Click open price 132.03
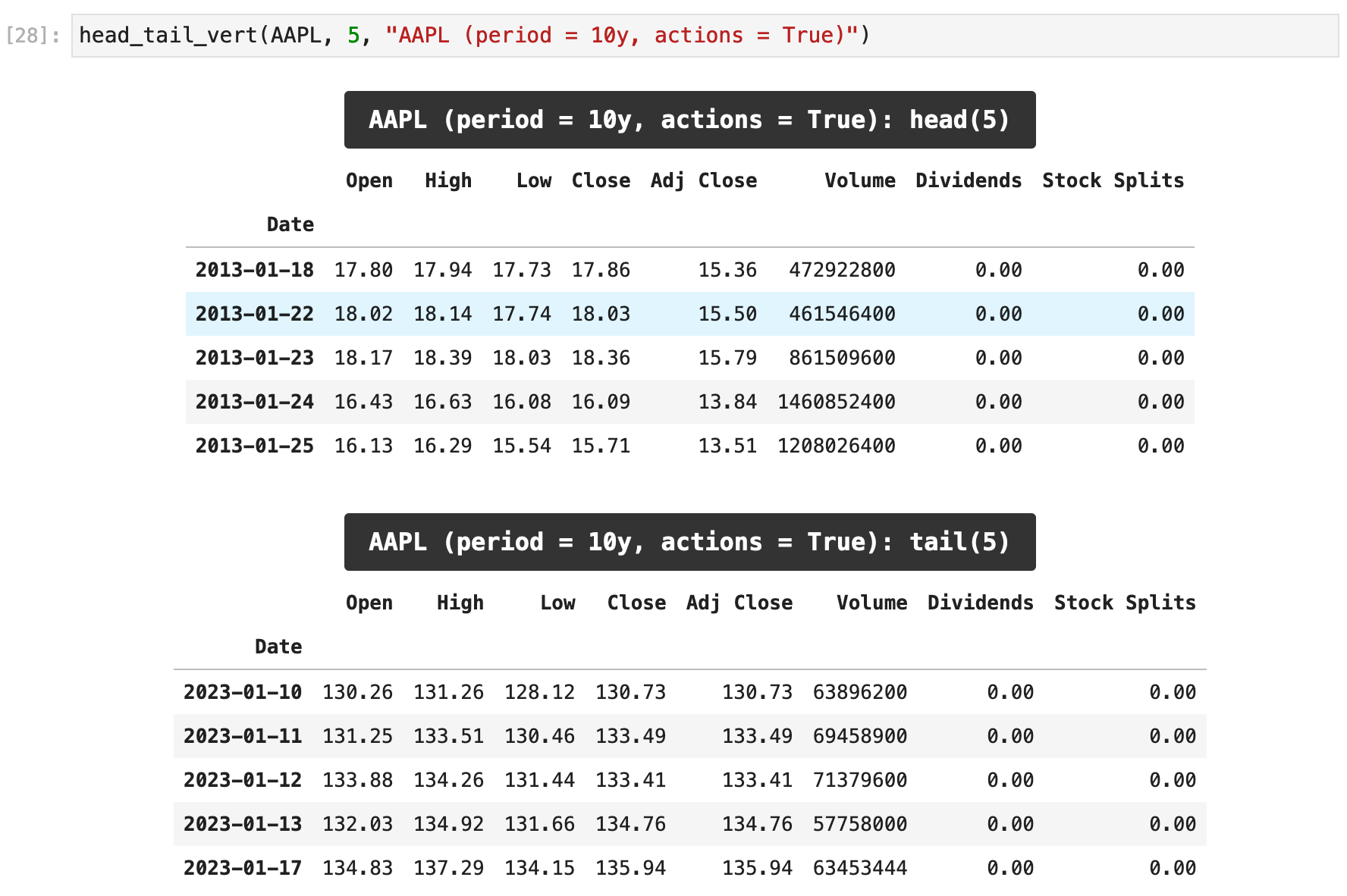This screenshot has height=896, width=1347. coord(358,824)
